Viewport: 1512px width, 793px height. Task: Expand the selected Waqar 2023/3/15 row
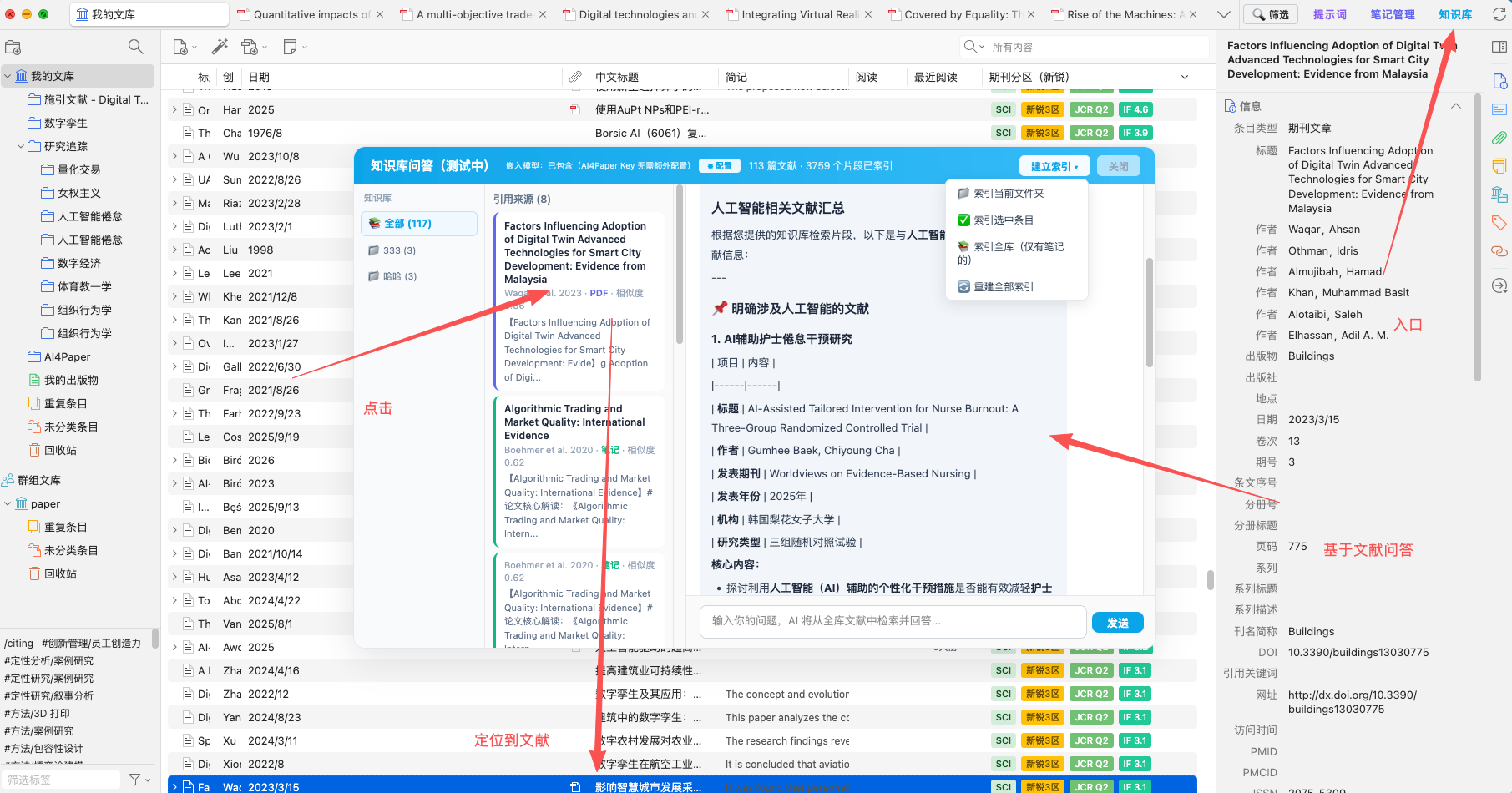tap(174, 786)
